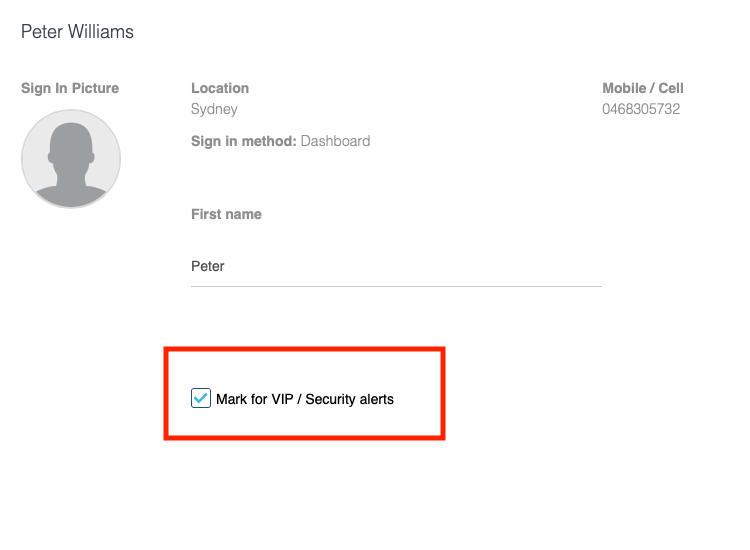Click the 'Security alerts' words in the checkbox label
Viewport: 750px width, 550px height.
point(349,399)
